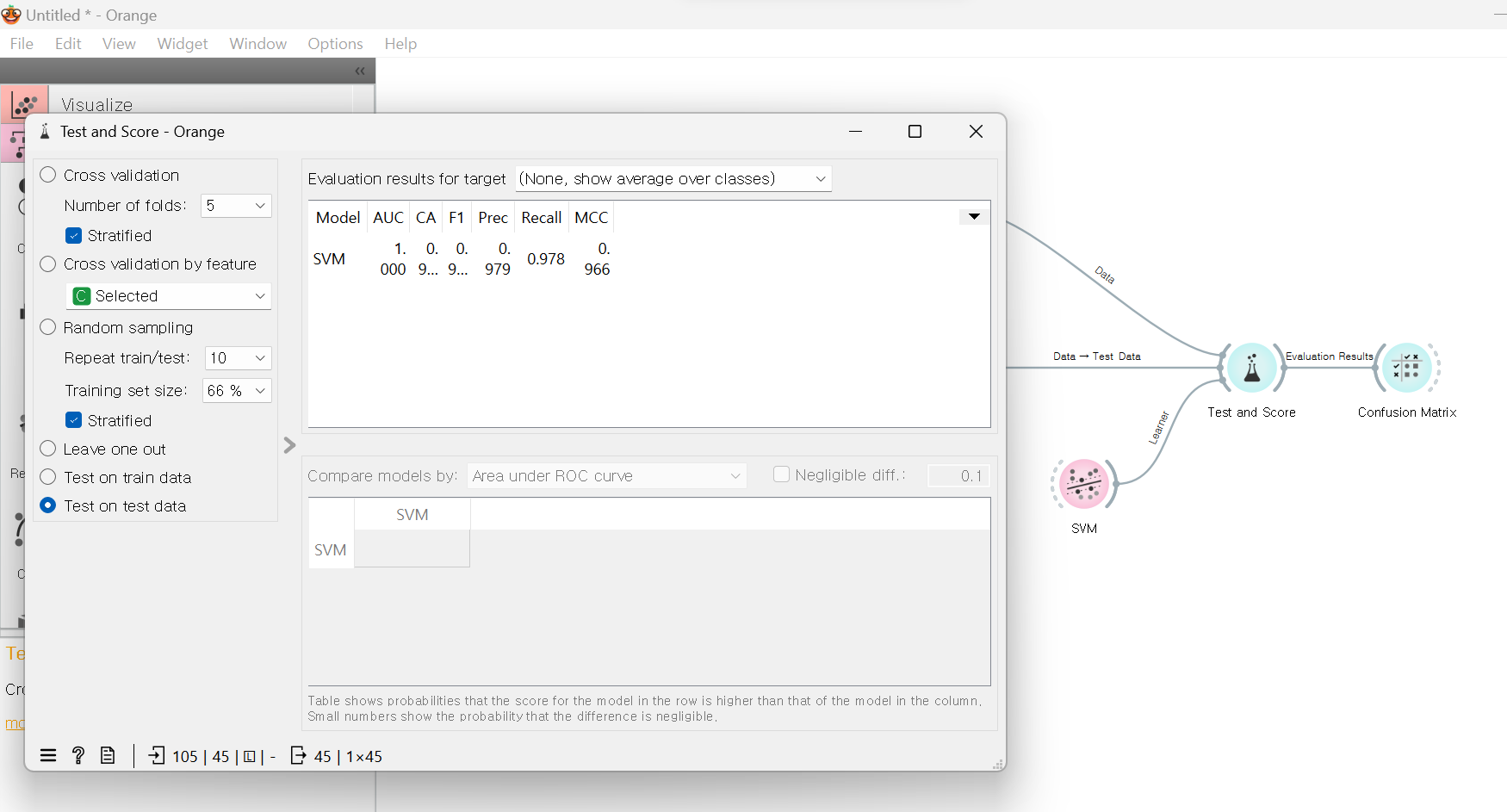This screenshot has height=812, width=1507.
Task: Sort results by the AUC column header
Action: pyautogui.click(x=388, y=218)
